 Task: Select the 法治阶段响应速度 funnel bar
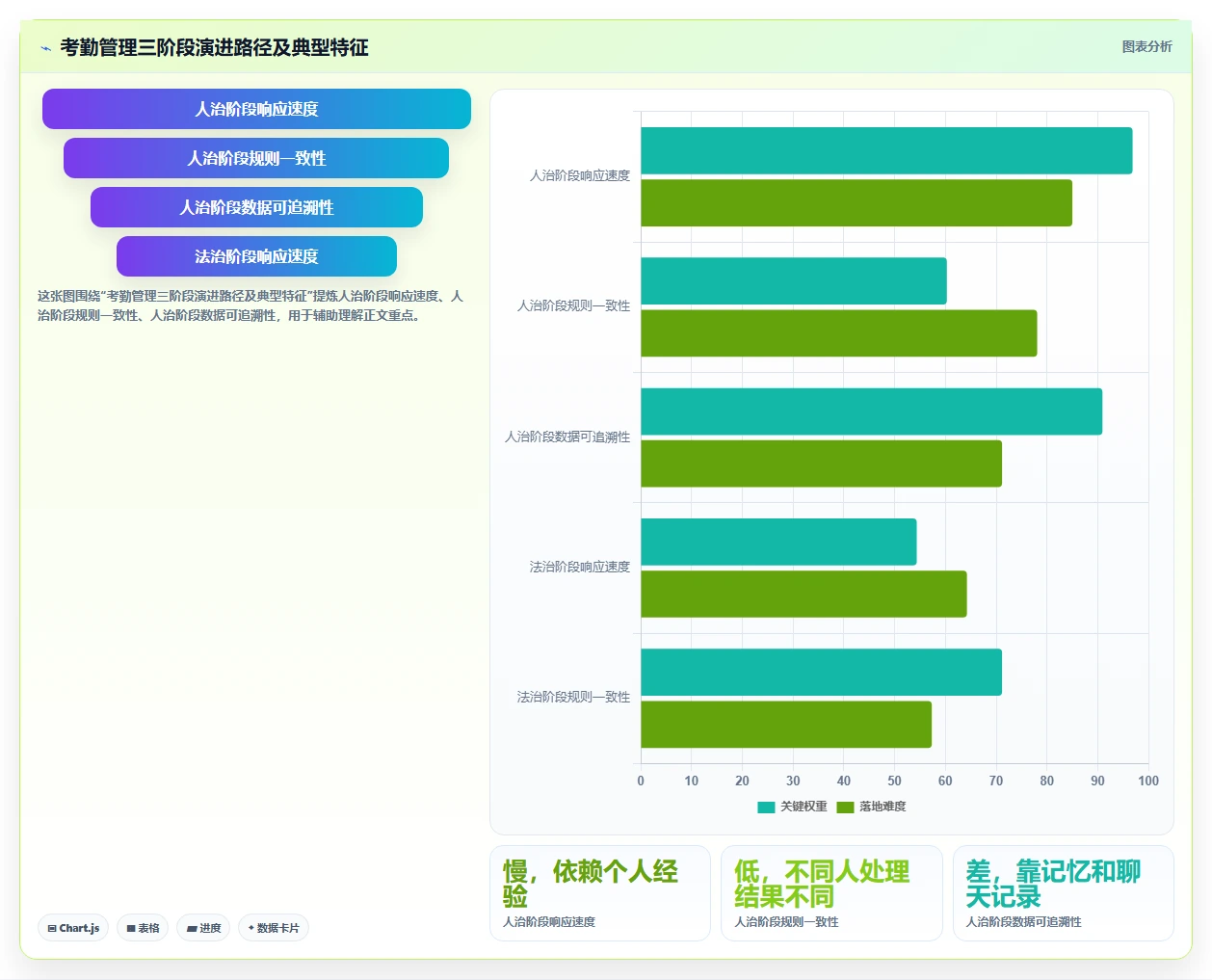click(256, 256)
